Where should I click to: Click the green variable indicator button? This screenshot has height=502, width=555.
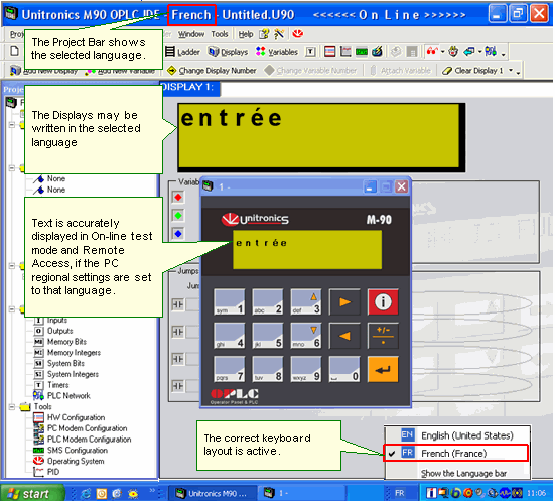point(178,216)
